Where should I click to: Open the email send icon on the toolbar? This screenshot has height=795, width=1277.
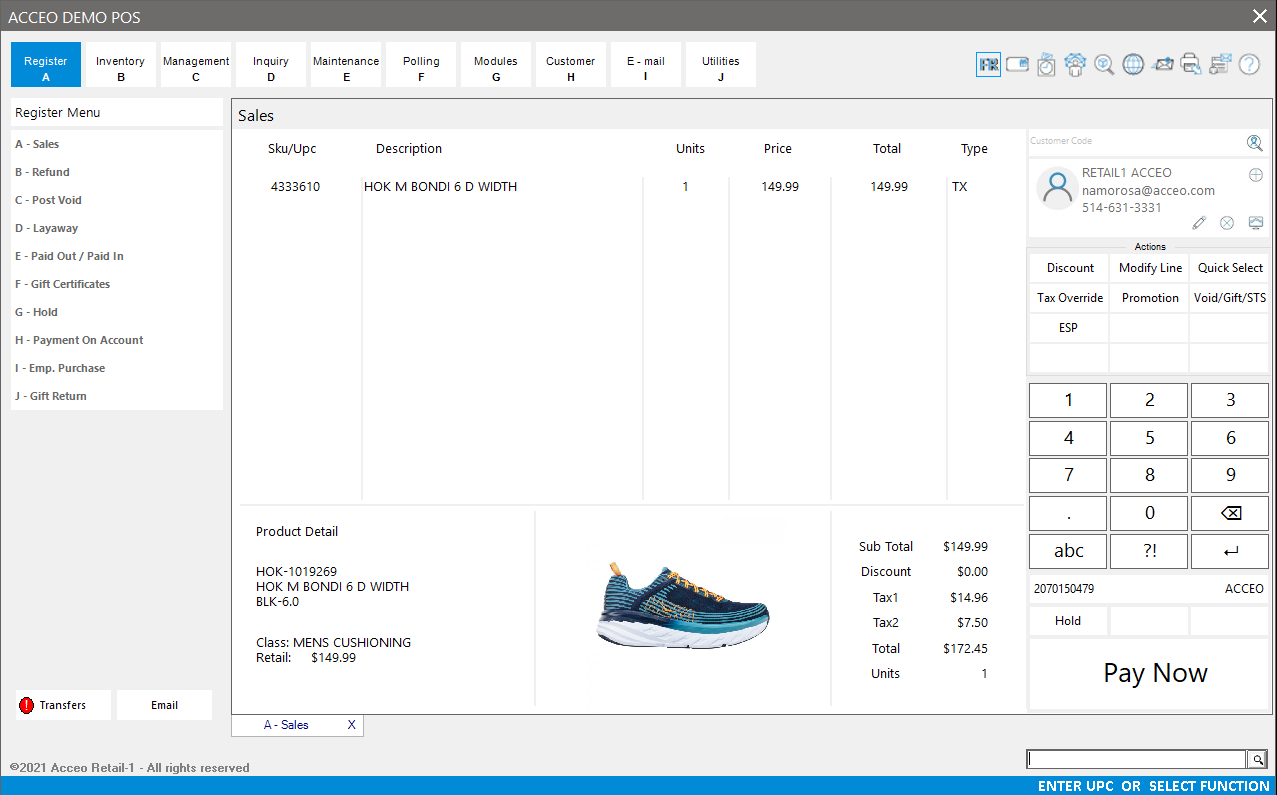1162,64
